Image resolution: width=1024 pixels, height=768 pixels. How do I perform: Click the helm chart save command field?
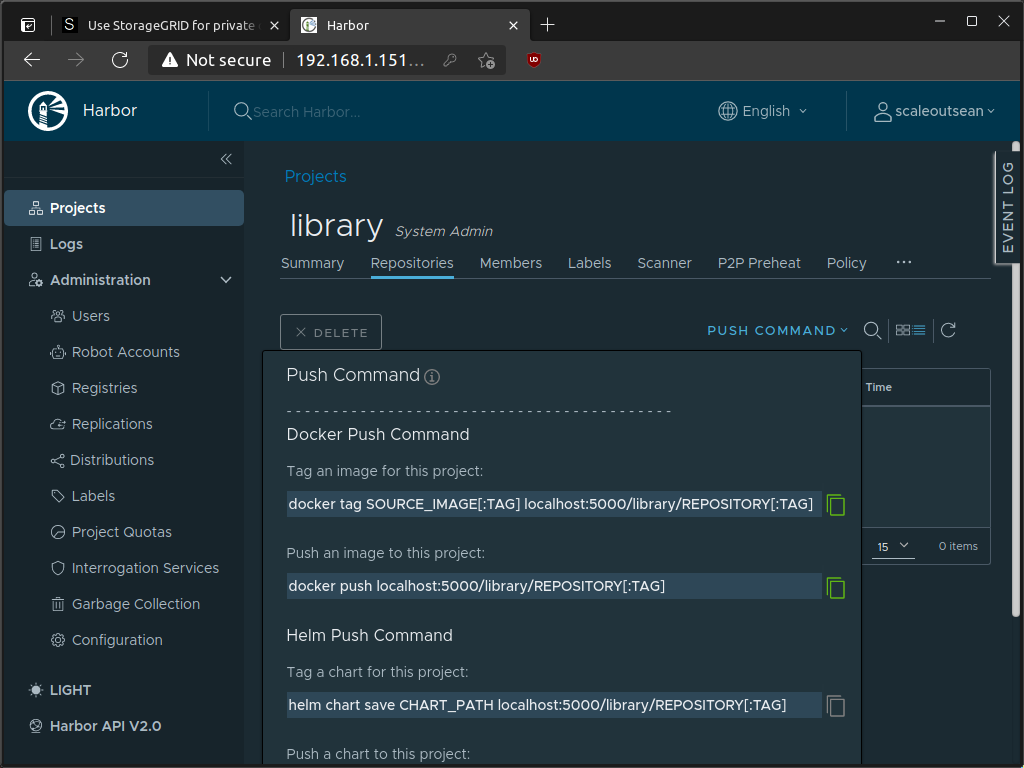point(554,705)
